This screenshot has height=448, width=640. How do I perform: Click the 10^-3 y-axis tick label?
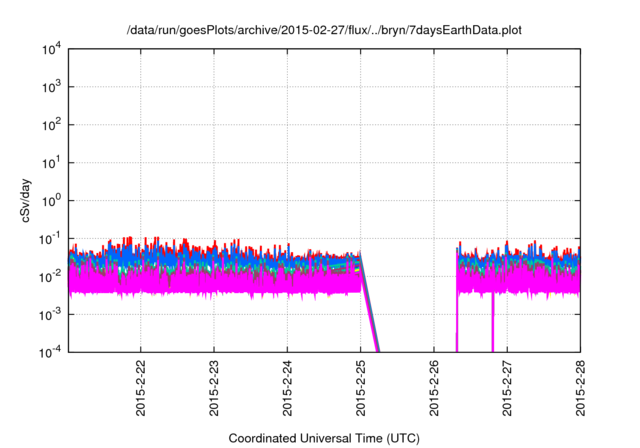[50, 315]
